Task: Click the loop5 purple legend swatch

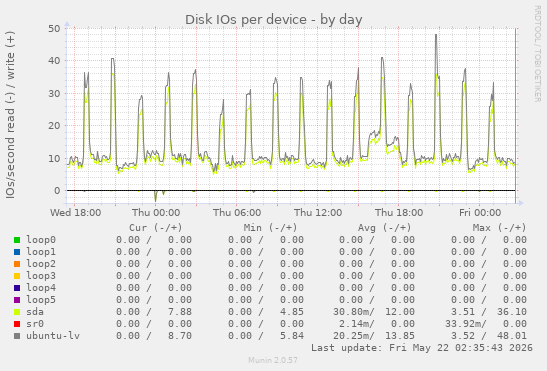Action: click(x=17, y=300)
